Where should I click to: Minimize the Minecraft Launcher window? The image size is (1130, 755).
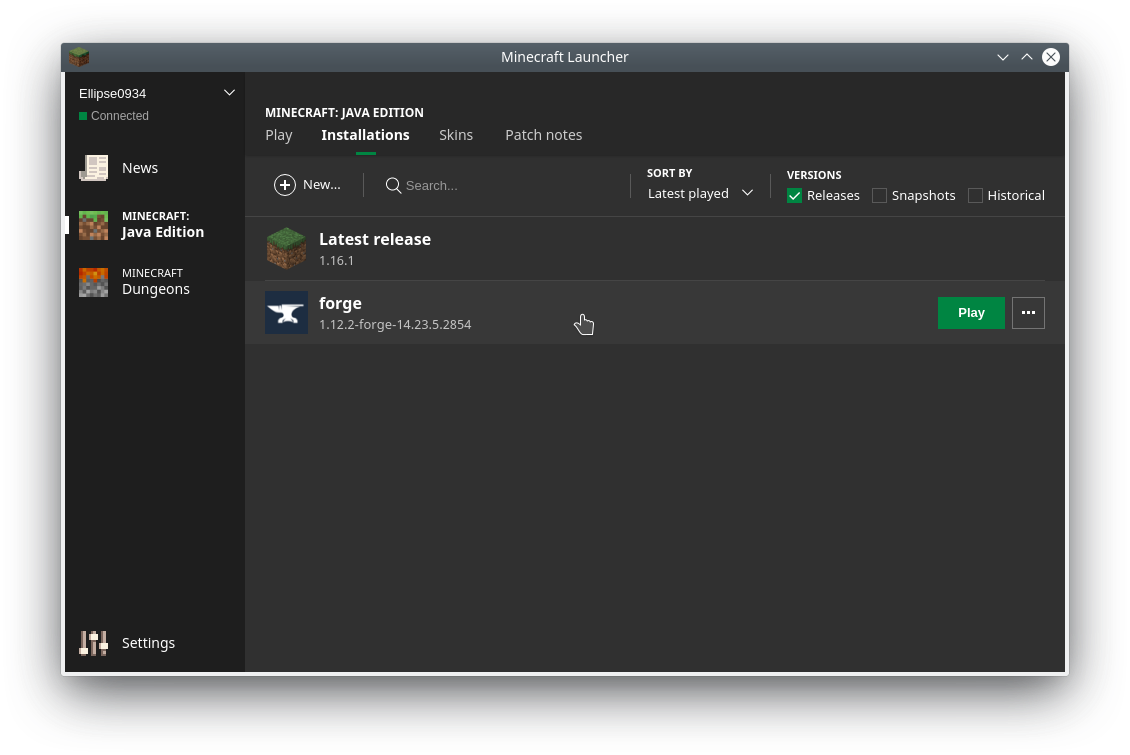[x=1002, y=57]
